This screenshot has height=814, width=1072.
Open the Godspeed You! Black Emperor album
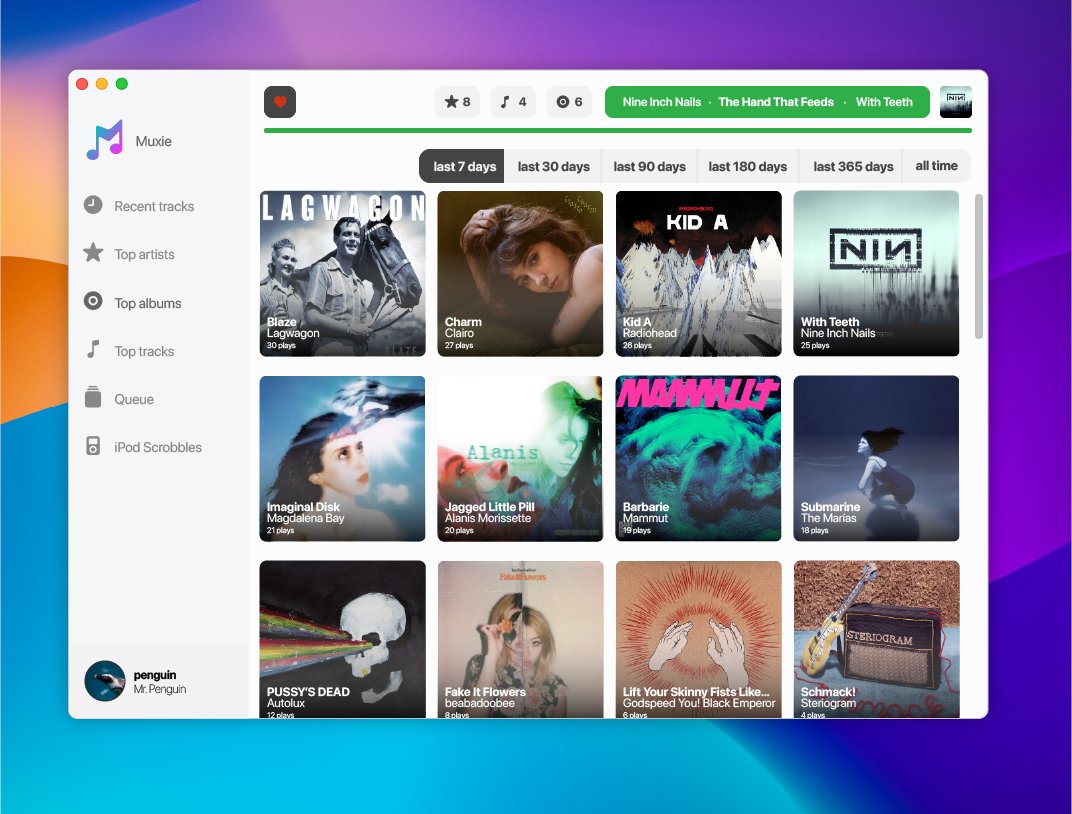click(699, 639)
